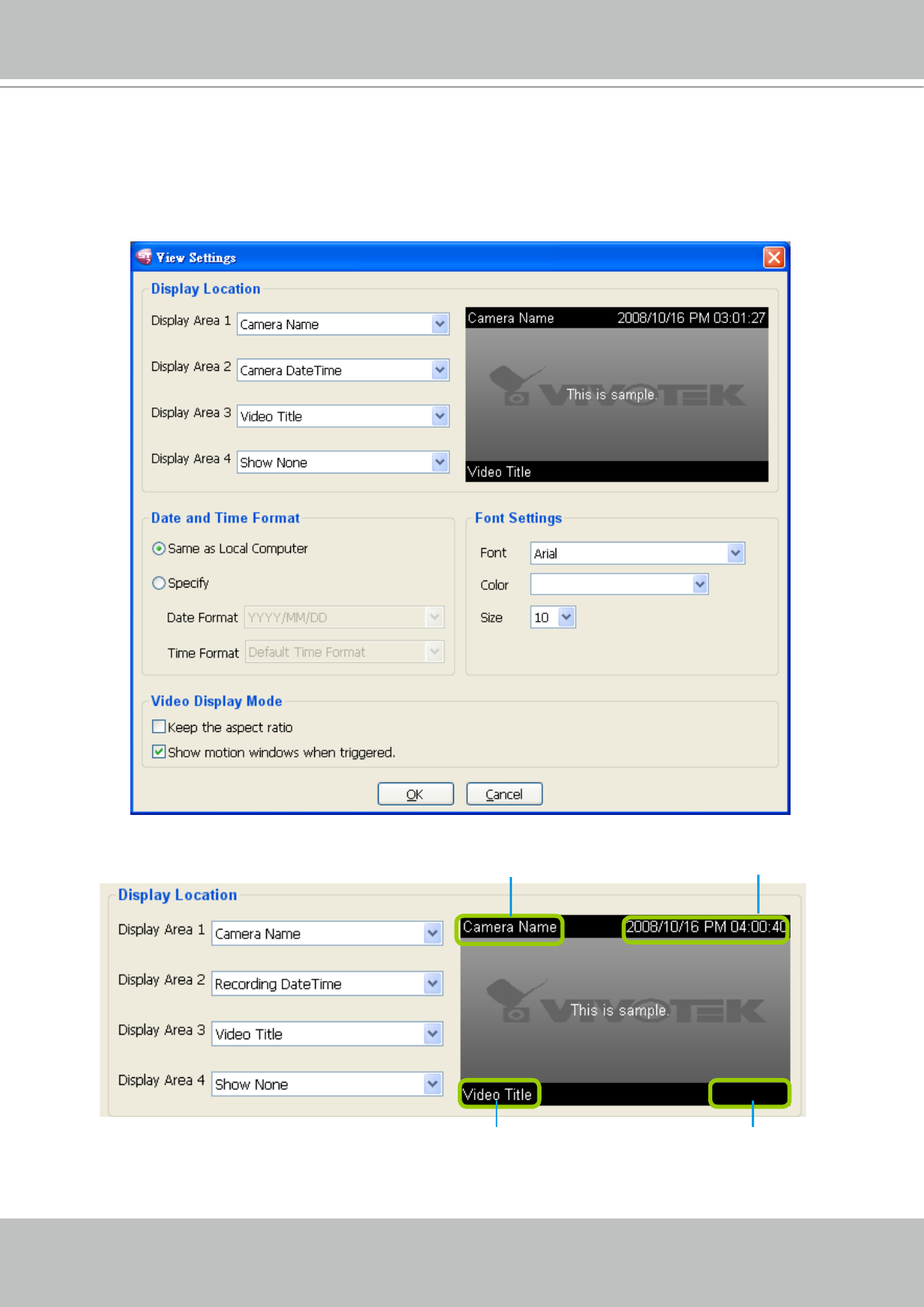
Task: Open the Display Area 3 Video Title dropdown in View Settings
Action: (343, 416)
